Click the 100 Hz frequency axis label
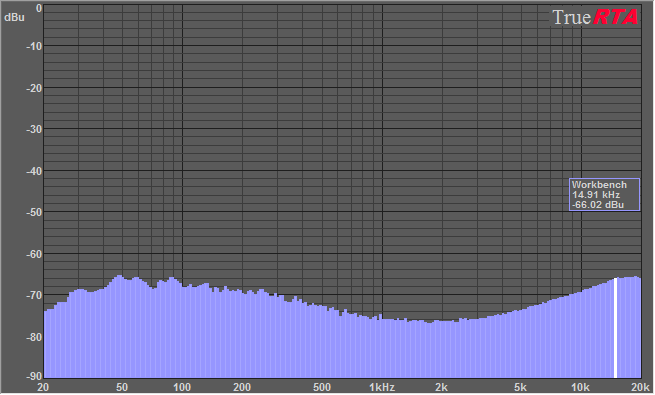This screenshot has width=655, height=395. click(x=182, y=387)
